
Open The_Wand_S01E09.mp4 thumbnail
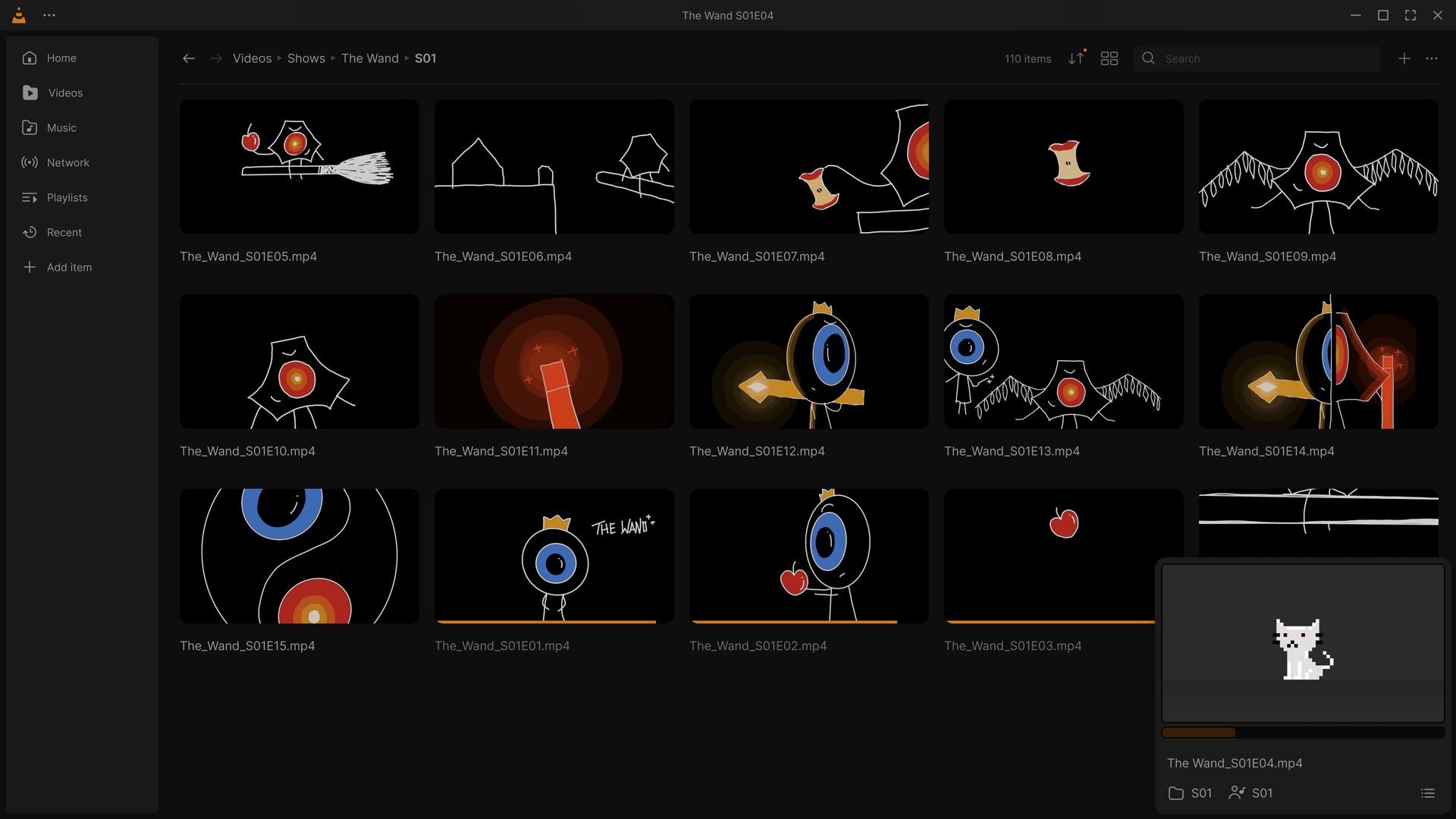1319,167
